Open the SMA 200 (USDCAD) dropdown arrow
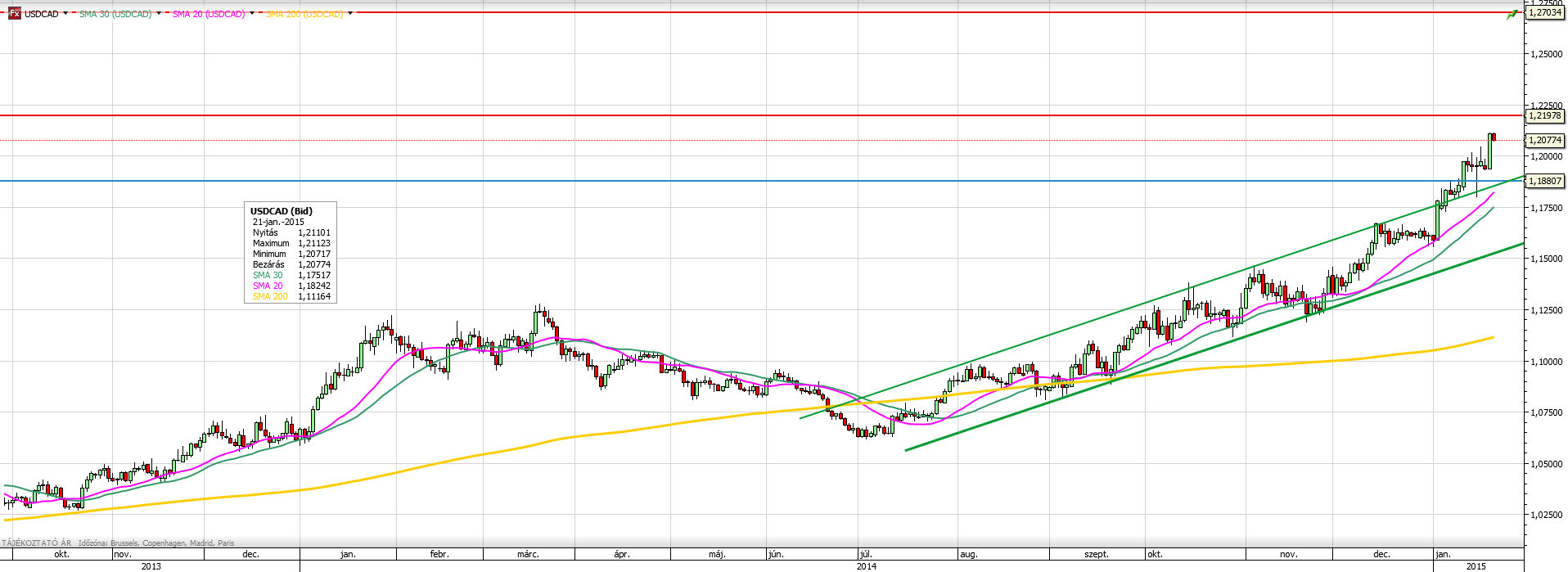1568x572 pixels. pyautogui.click(x=350, y=14)
